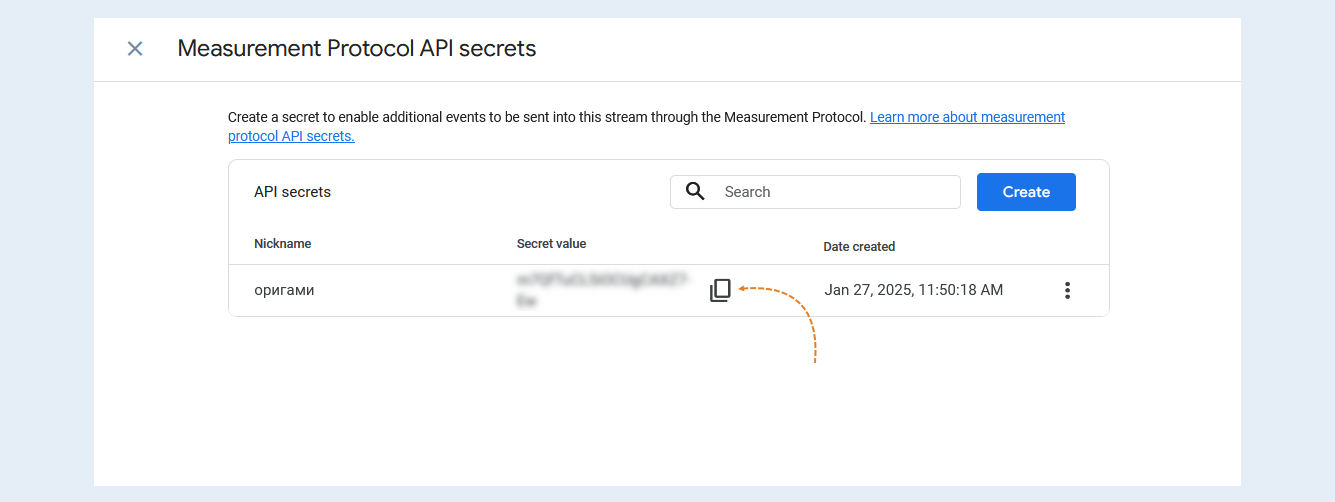Open the Learn more about measurement protocol link
Viewport: 1335px width, 502px height.
pyautogui.click(x=646, y=126)
